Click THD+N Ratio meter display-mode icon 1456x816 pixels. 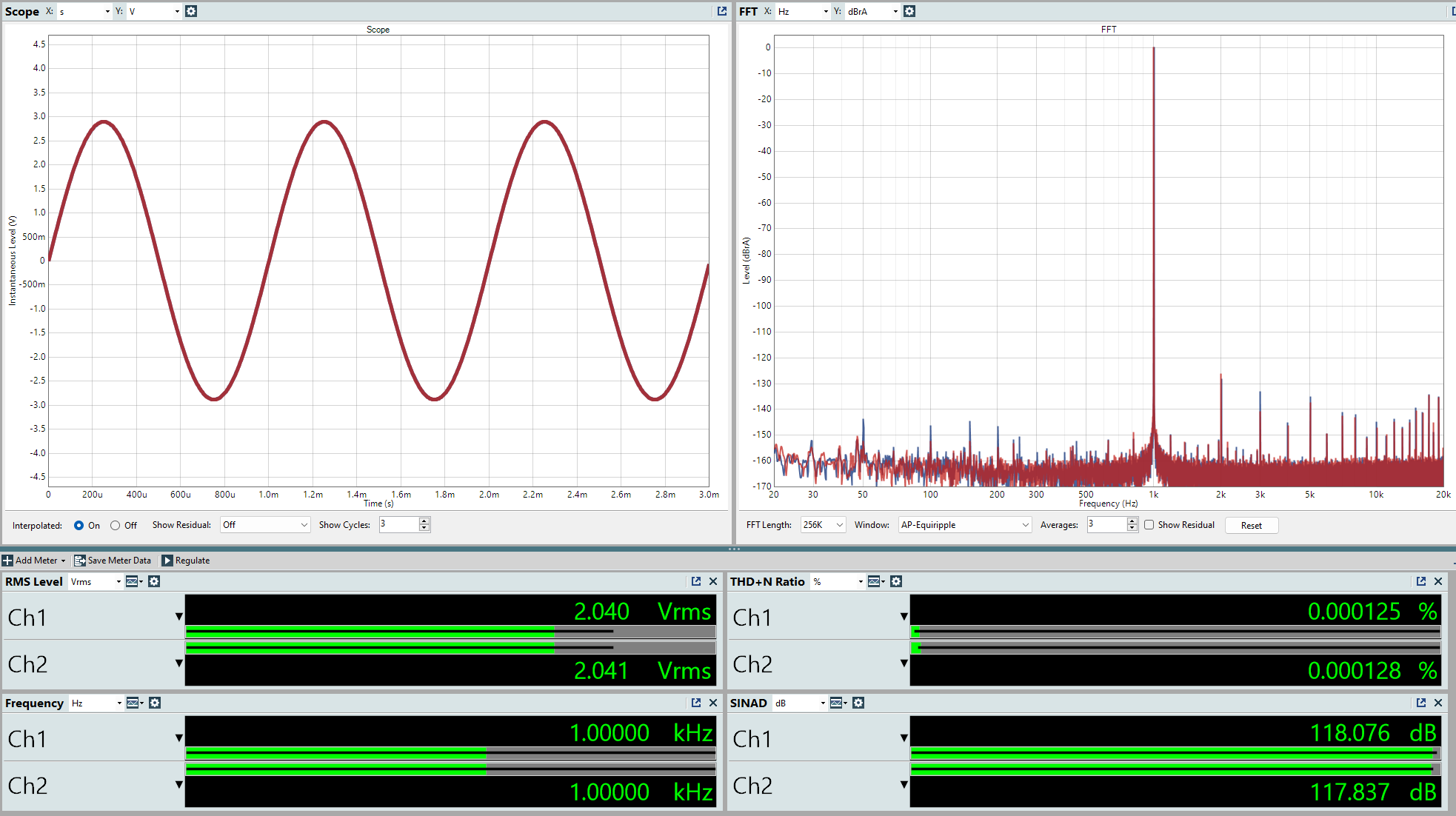pyautogui.click(x=875, y=581)
